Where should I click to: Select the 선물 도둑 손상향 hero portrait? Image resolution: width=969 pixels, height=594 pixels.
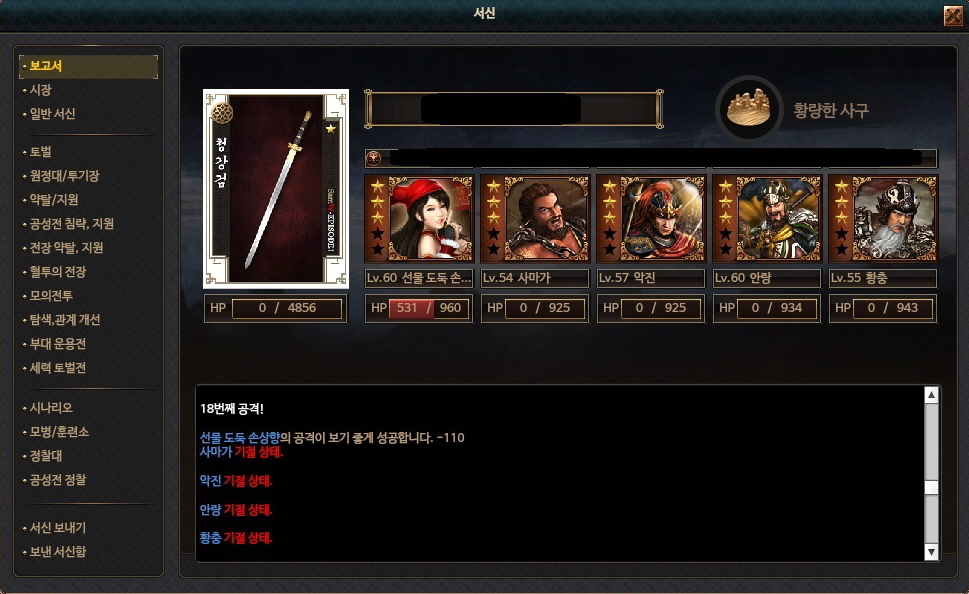pyautogui.click(x=419, y=218)
